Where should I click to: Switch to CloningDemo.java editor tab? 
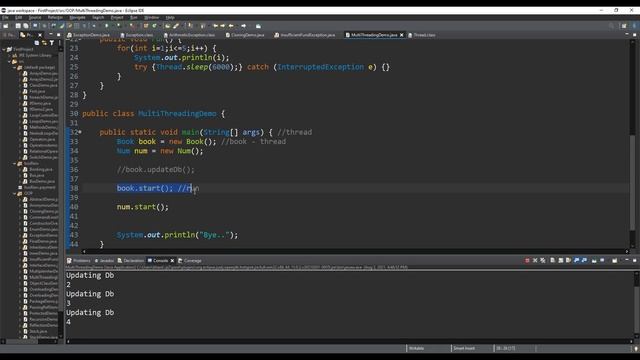[245, 35]
